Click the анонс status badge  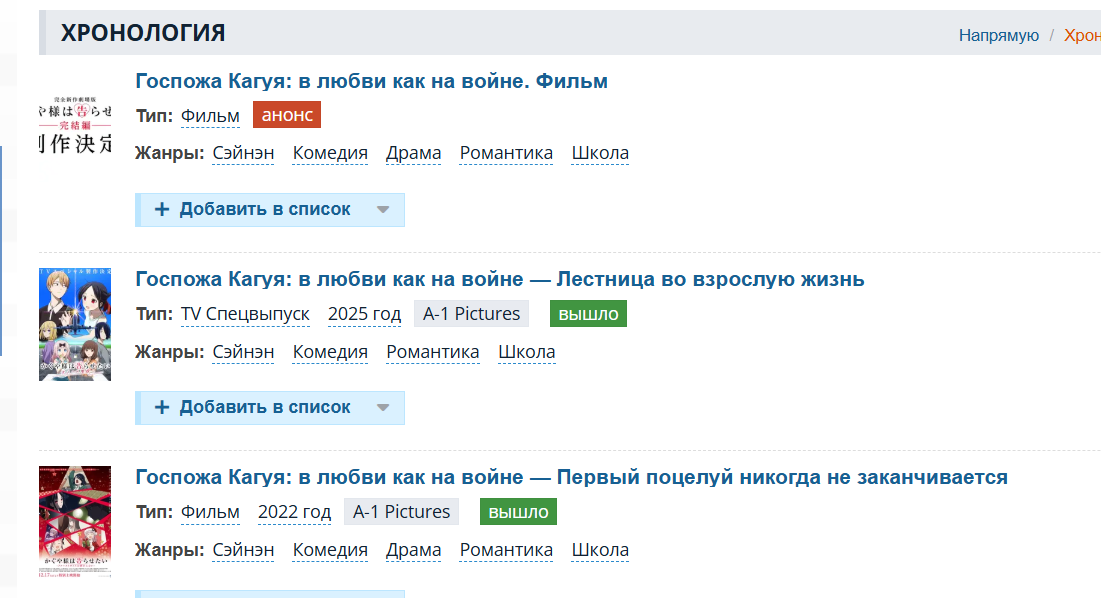286,115
